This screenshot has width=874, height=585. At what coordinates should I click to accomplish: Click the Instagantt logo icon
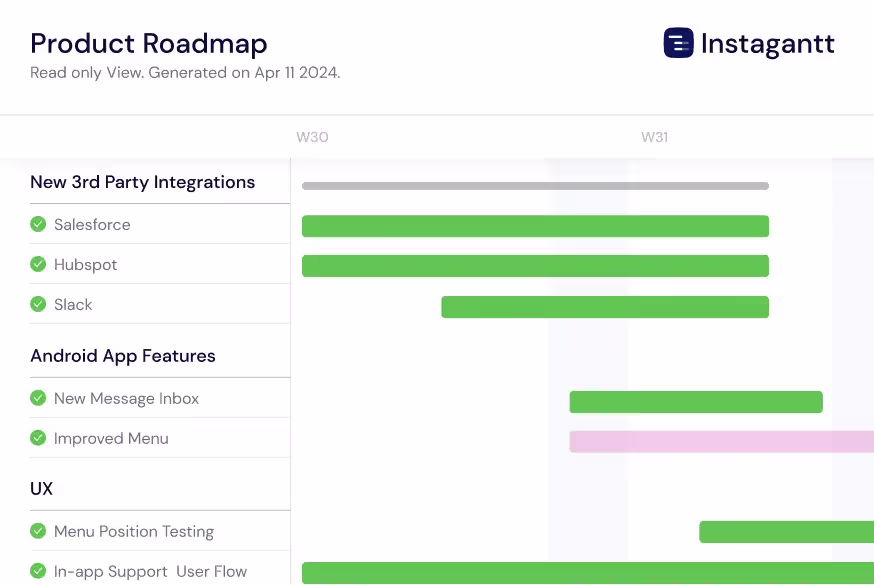click(678, 43)
